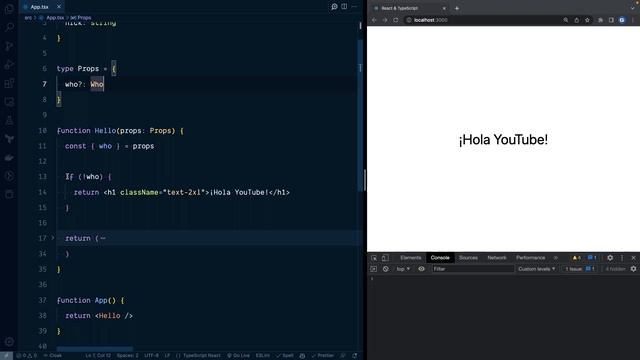Toggle live expression eye icon in console
640x360 pixels.
pyautogui.click(x=421, y=269)
